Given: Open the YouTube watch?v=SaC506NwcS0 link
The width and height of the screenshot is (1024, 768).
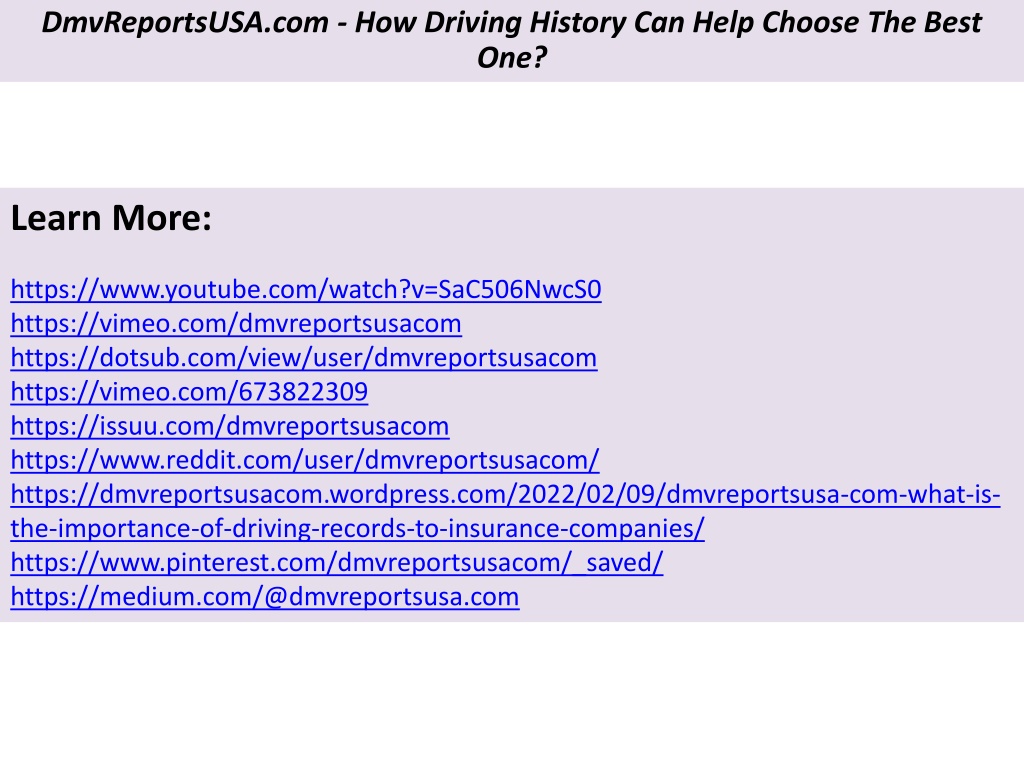Looking at the screenshot, I should (306, 289).
